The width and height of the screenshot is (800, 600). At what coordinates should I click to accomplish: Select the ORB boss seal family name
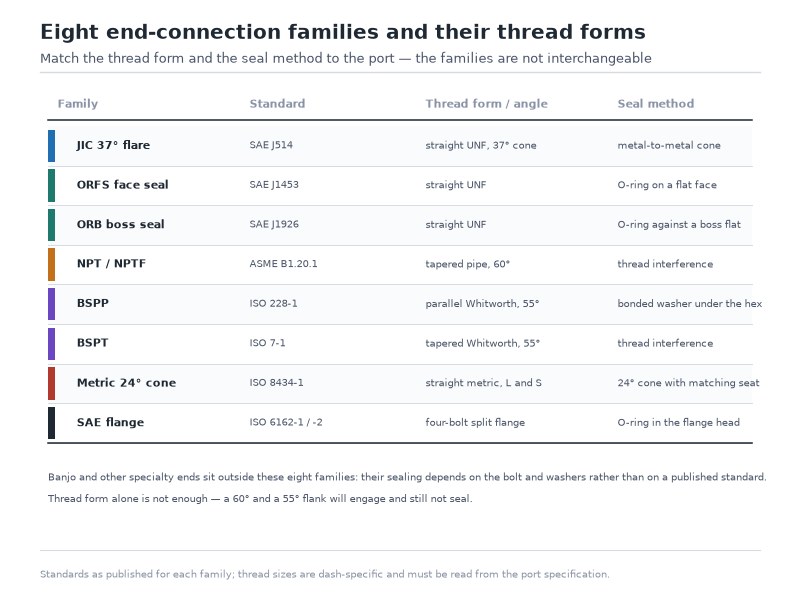(x=120, y=224)
